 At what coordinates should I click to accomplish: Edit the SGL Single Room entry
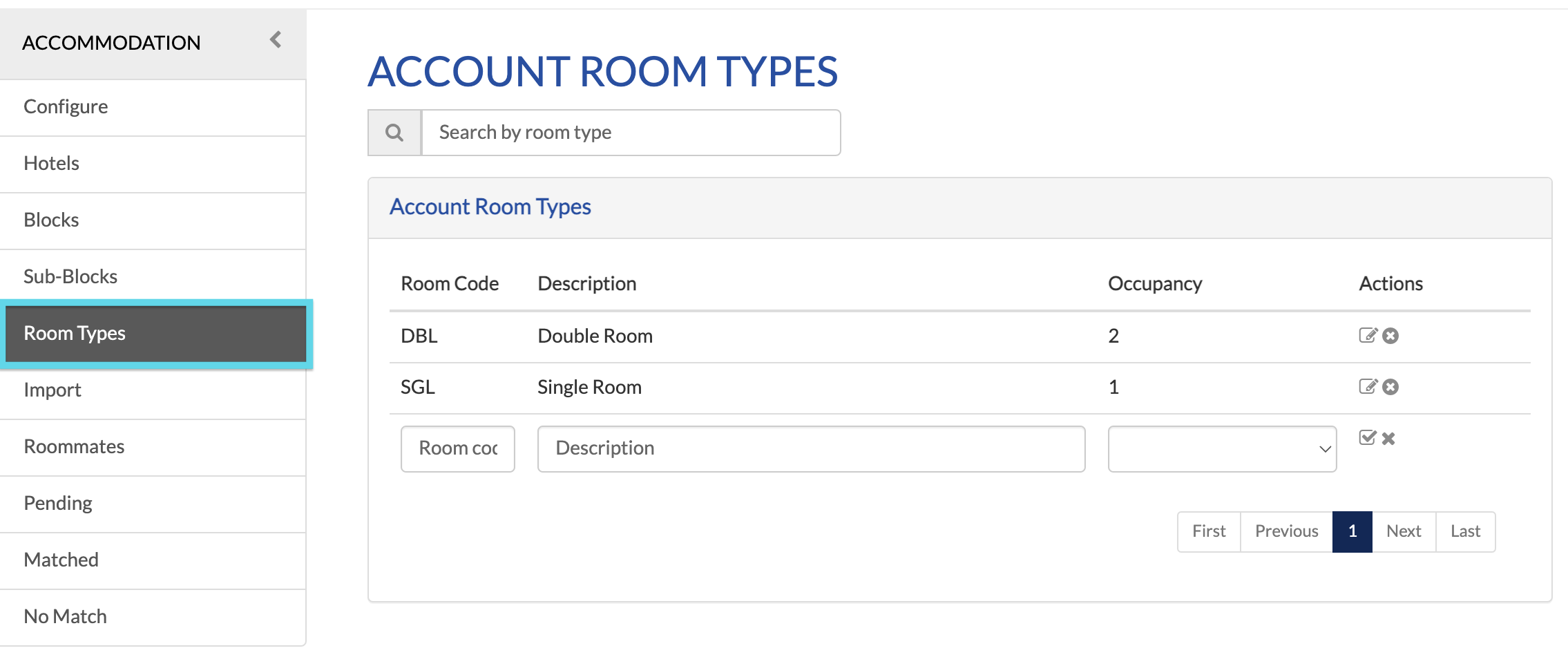coord(1368,386)
